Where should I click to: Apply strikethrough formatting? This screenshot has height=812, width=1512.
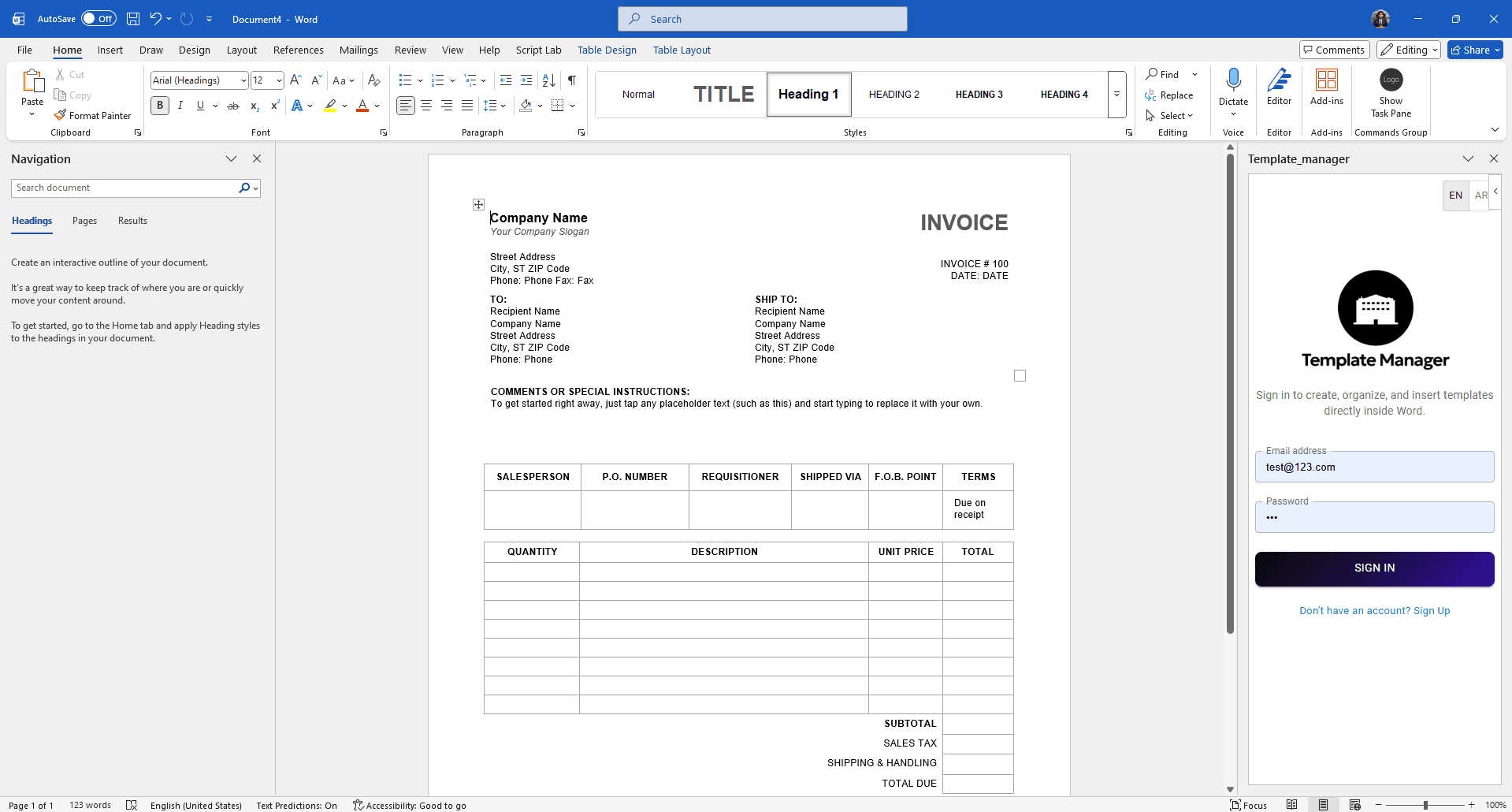coord(233,106)
